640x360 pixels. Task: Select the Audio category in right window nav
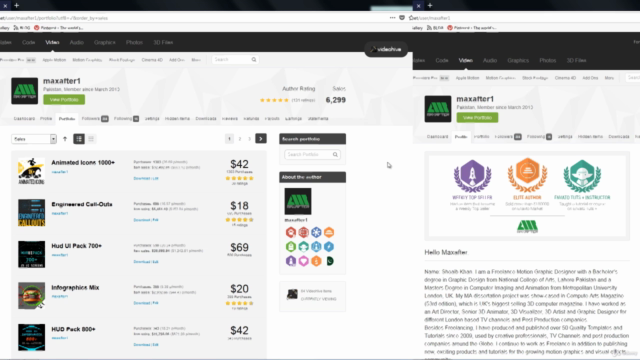[x=490, y=60]
